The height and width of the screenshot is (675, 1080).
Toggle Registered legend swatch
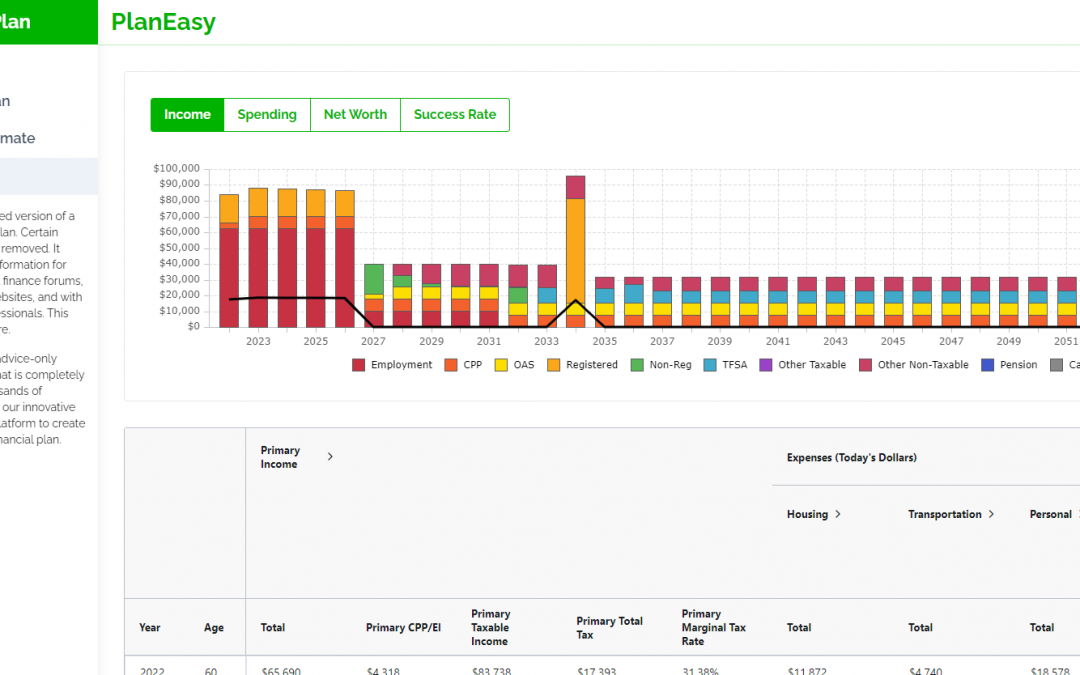(554, 365)
